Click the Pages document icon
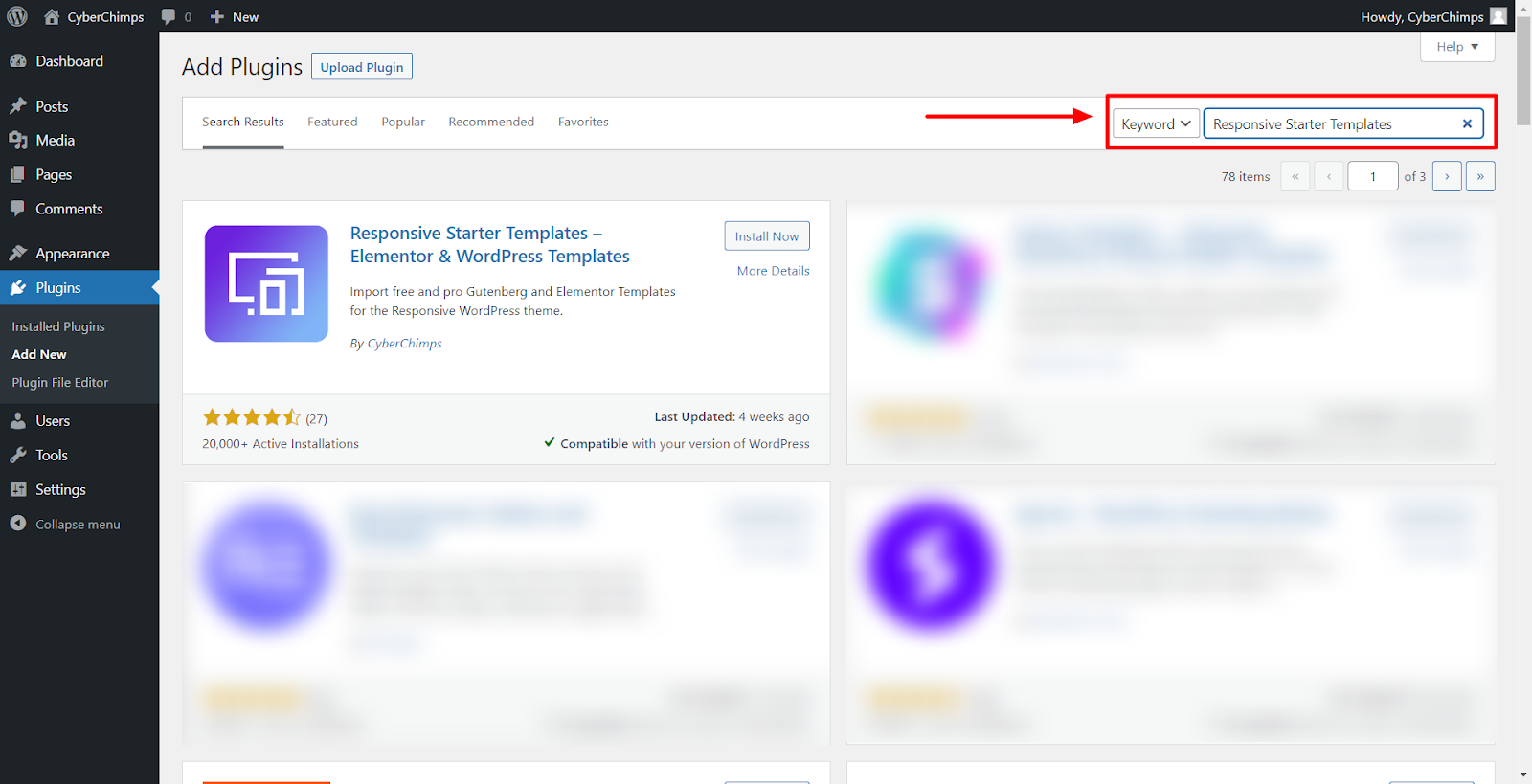The height and width of the screenshot is (784, 1532). click(x=18, y=174)
